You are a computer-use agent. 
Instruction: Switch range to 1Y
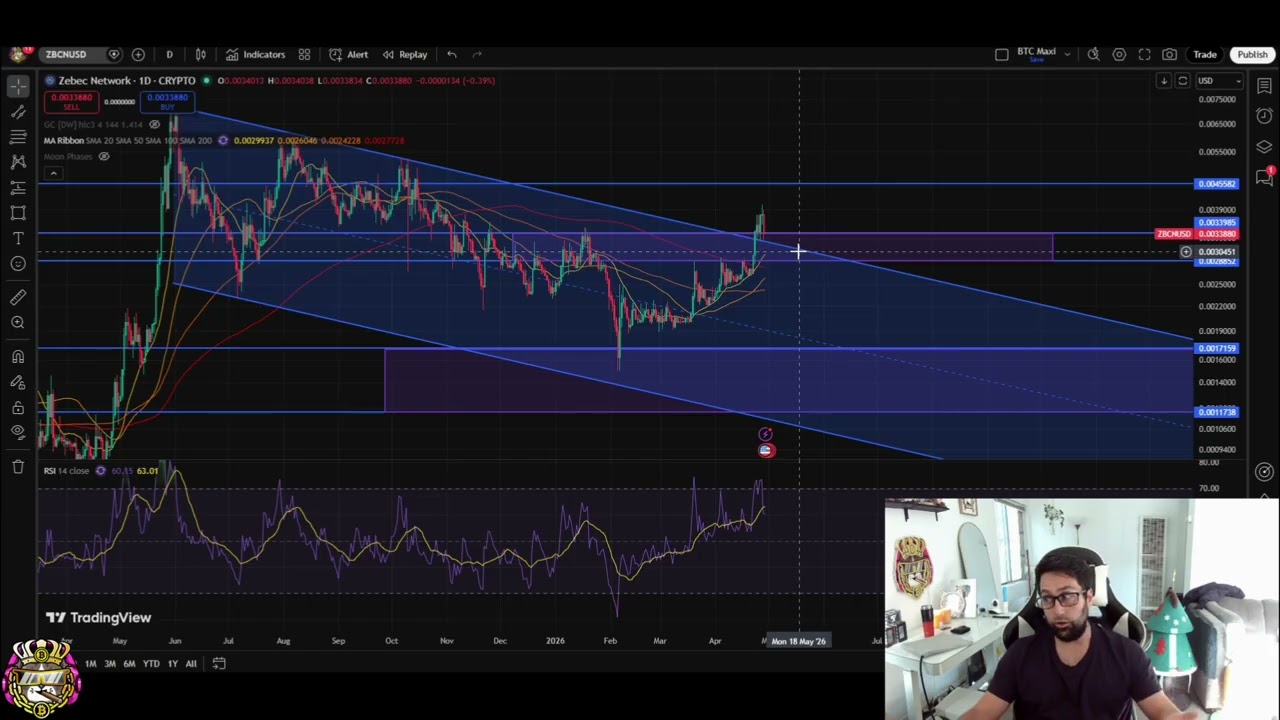(x=172, y=663)
